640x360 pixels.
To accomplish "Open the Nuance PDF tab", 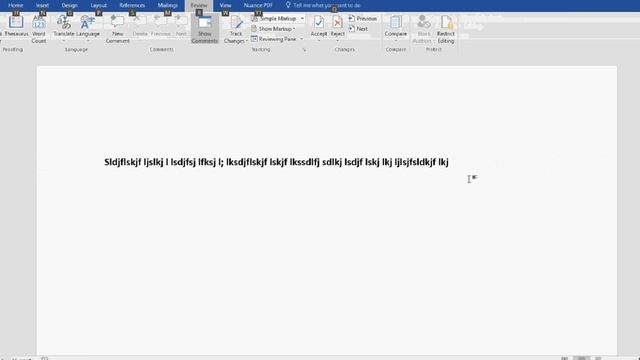I will click(x=258, y=5).
